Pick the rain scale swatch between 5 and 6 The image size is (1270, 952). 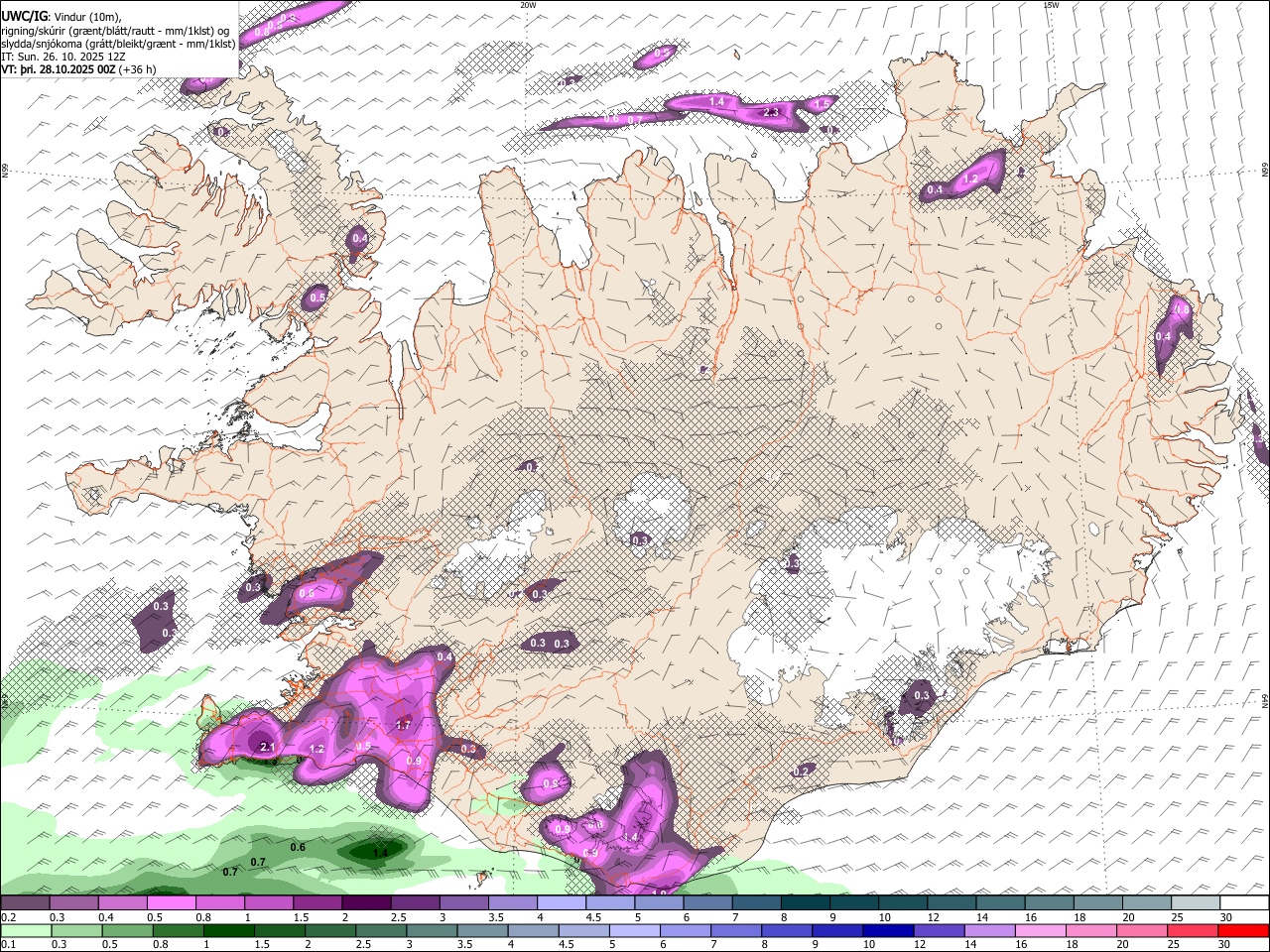pos(636,930)
